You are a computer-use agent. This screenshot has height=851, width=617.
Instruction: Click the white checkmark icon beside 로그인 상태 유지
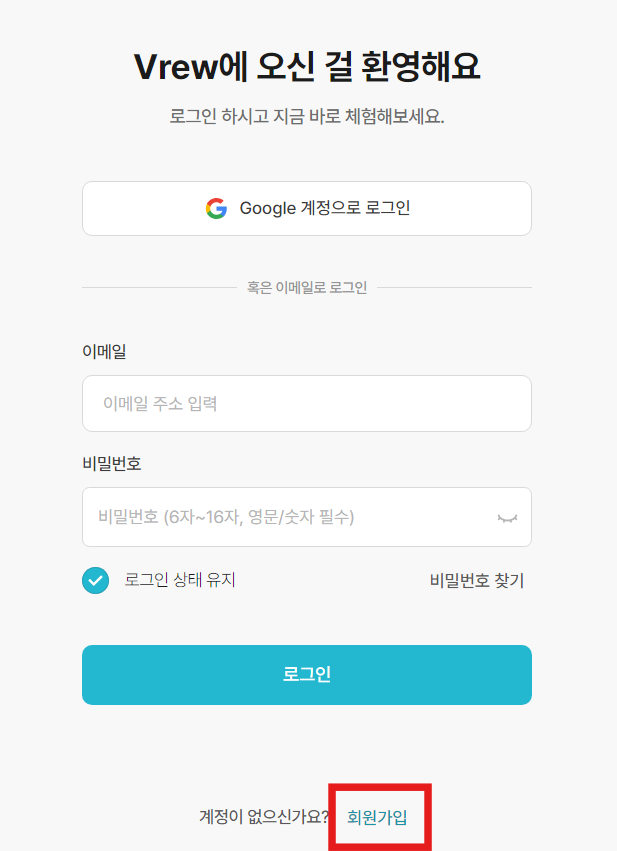pos(95,579)
